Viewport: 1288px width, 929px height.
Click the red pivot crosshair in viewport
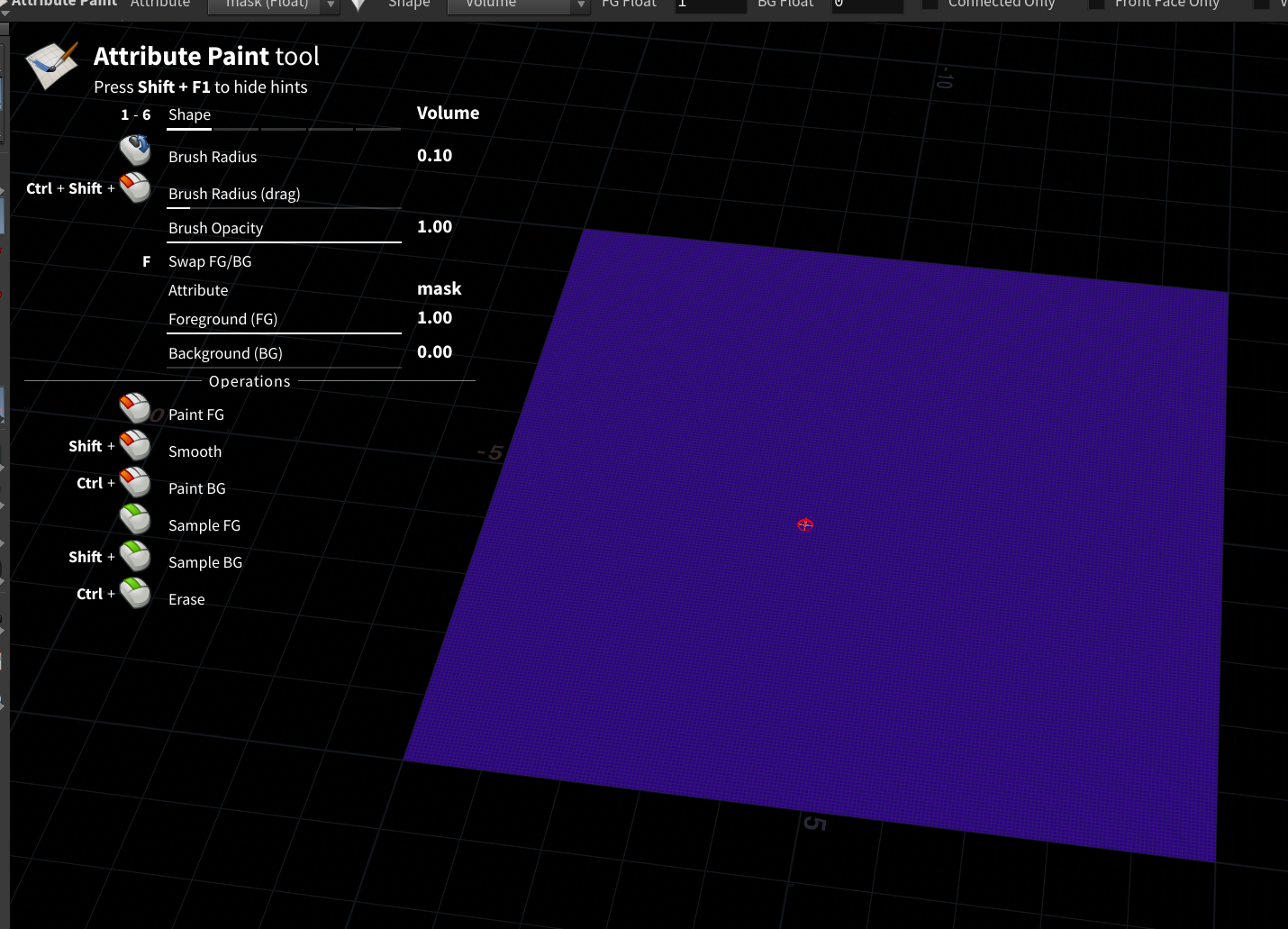[805, 525]
